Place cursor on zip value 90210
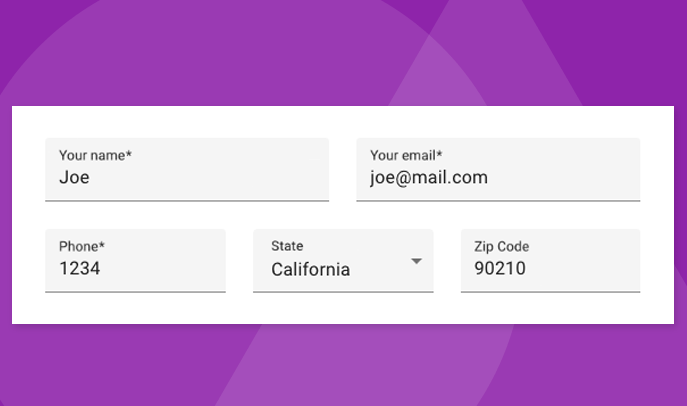This screenshot has width=687, height=406. point(500,269)
